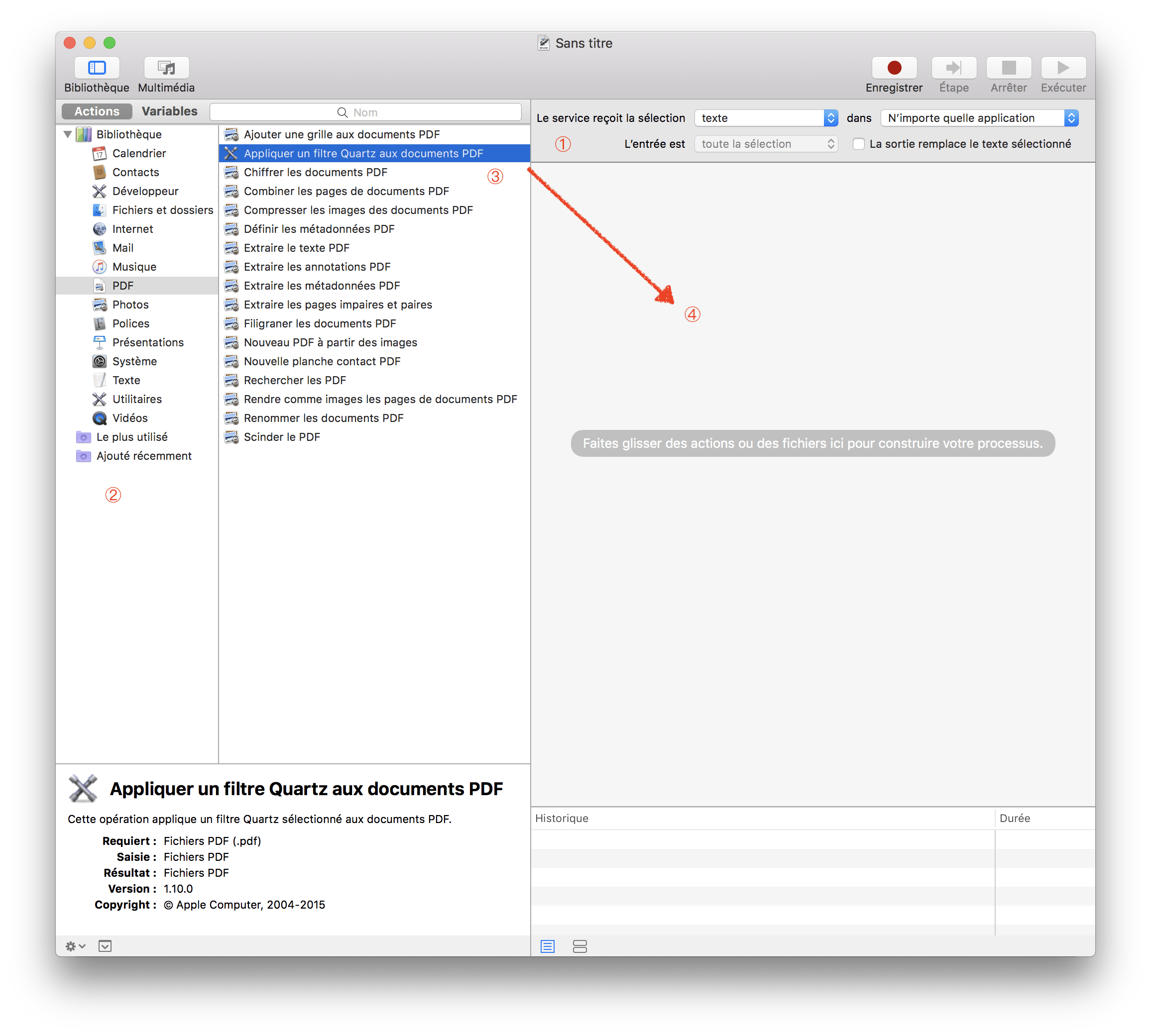Select Nouvelle planche contact PDF
Viewport: 1151px width, 1036px height.
(x=374, y=361)
